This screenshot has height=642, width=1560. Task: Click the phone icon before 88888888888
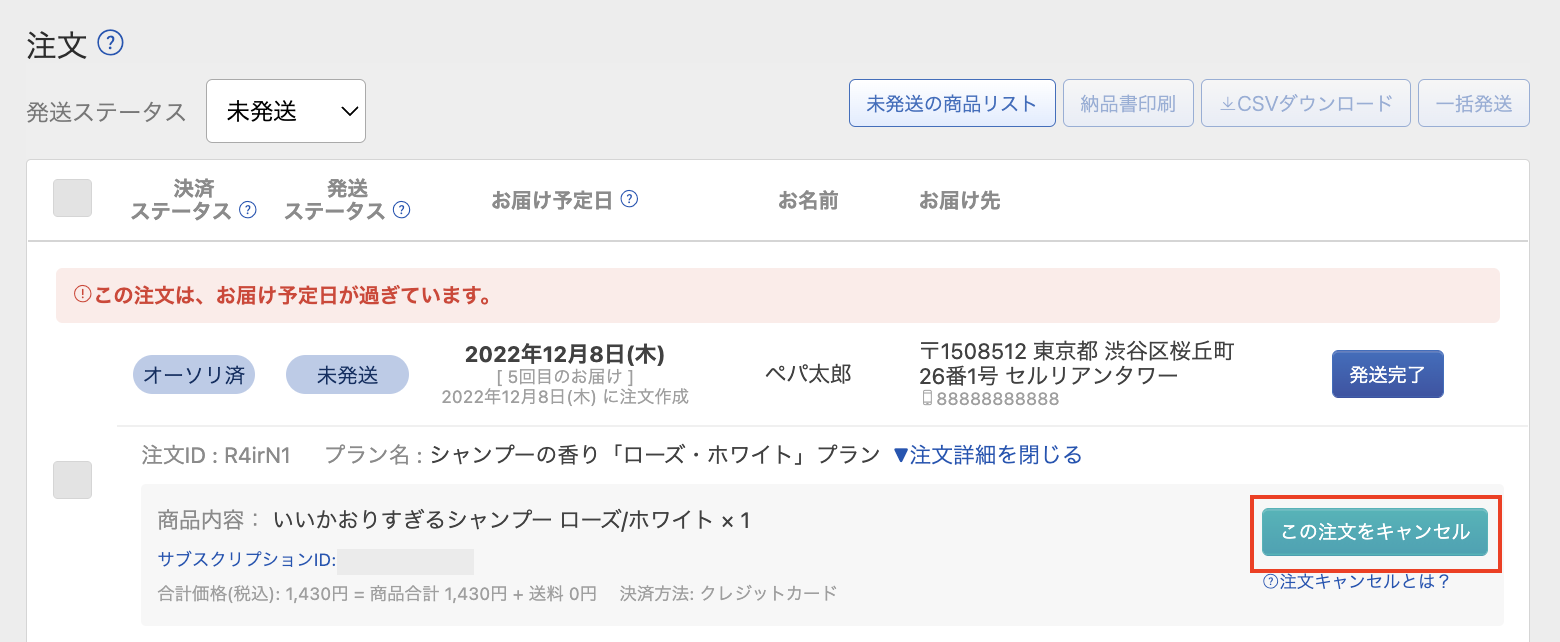[x=926, y=398]
